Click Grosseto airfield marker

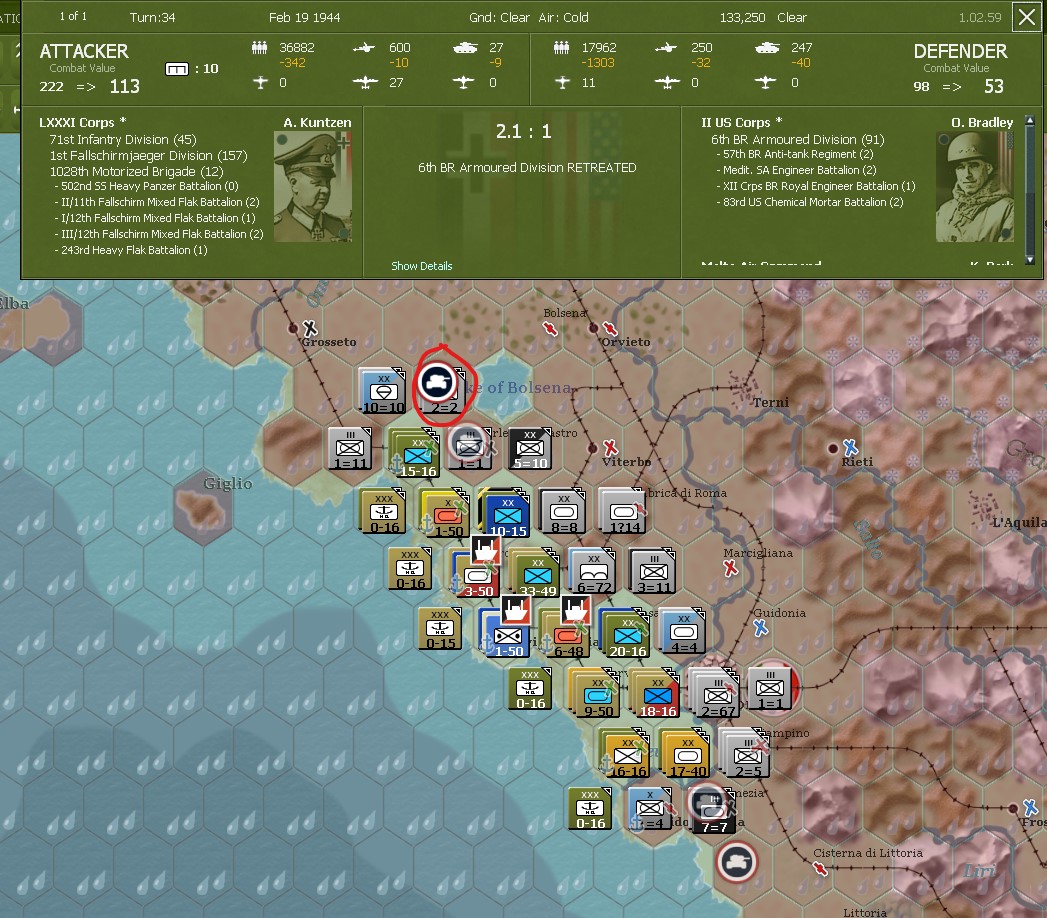point(310,328)
